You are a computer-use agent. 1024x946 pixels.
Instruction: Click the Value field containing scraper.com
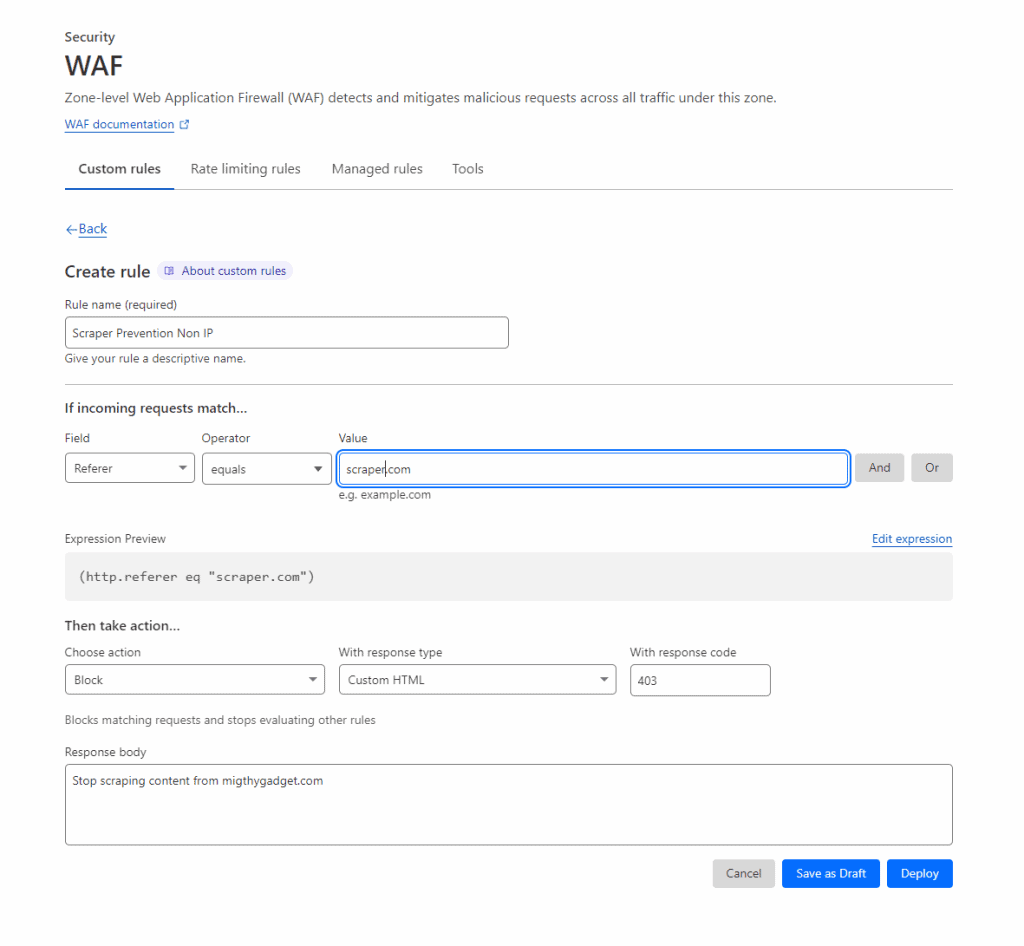[x=593, y=468]
